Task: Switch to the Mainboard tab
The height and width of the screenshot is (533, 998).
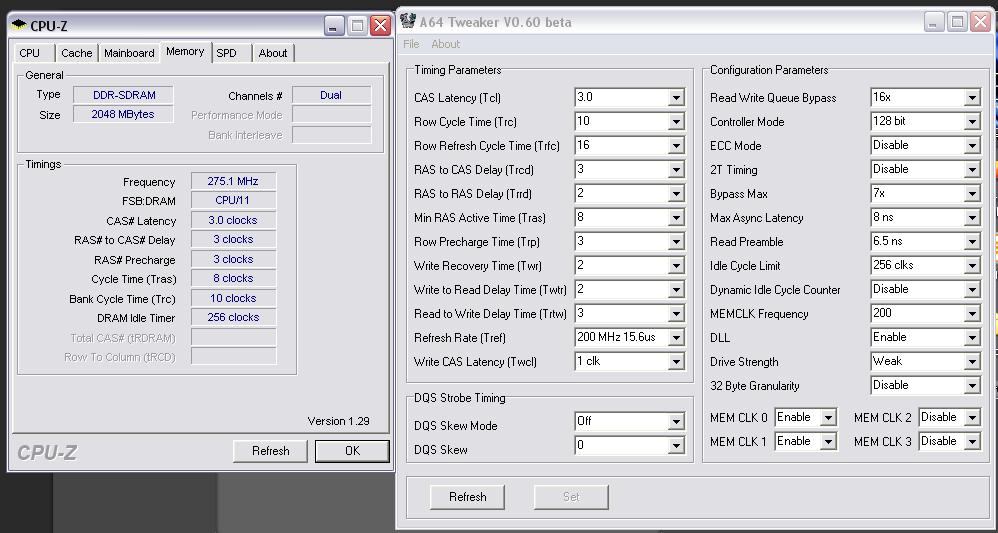Action: pos(129,53)
